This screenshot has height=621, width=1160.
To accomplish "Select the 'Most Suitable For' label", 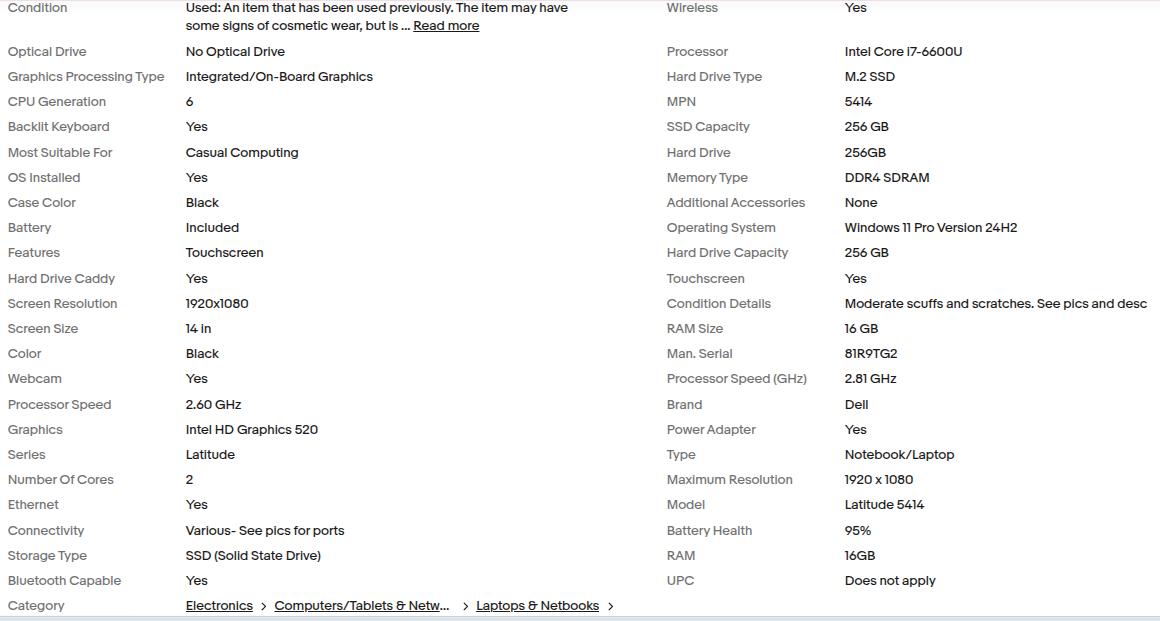I will [60, 152].
